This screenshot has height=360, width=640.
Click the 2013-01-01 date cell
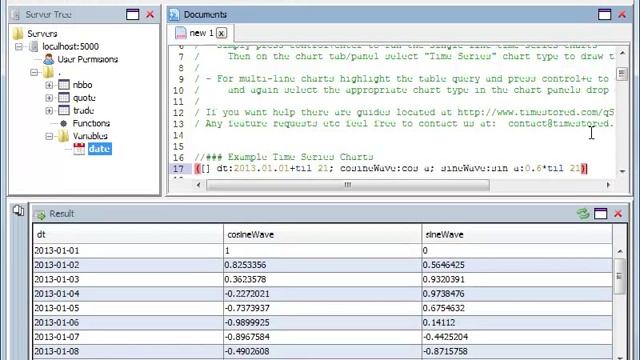click(x=128, y=251)
